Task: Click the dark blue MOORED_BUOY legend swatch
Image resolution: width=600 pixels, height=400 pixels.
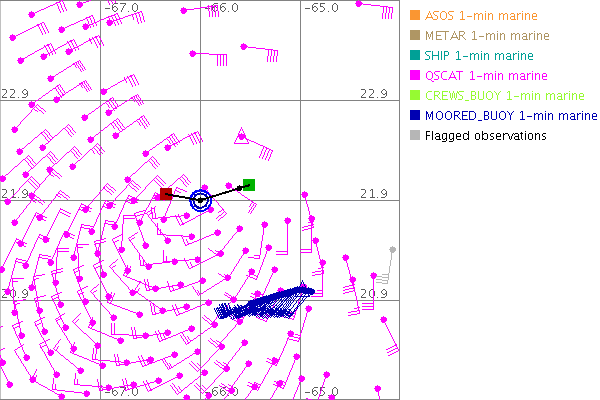Action: click(415, 116)
